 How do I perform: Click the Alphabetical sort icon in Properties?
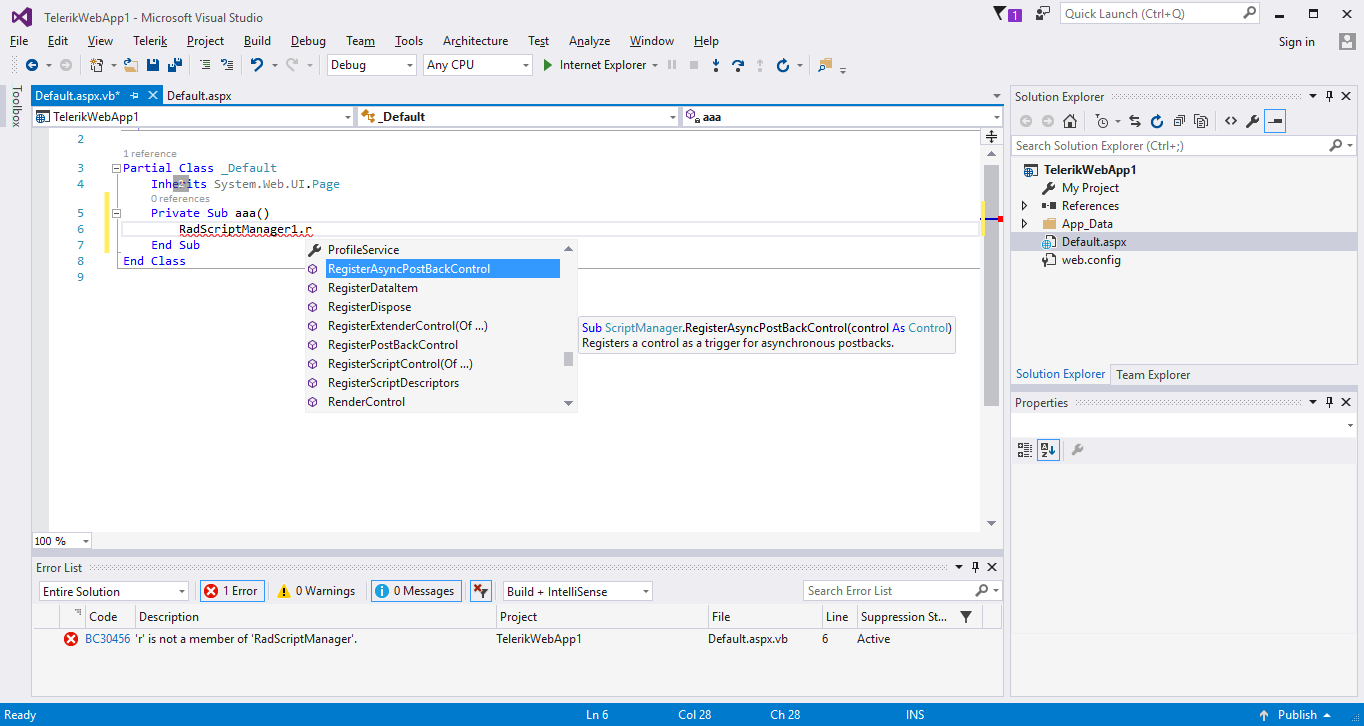click(x=1048, y=450)
